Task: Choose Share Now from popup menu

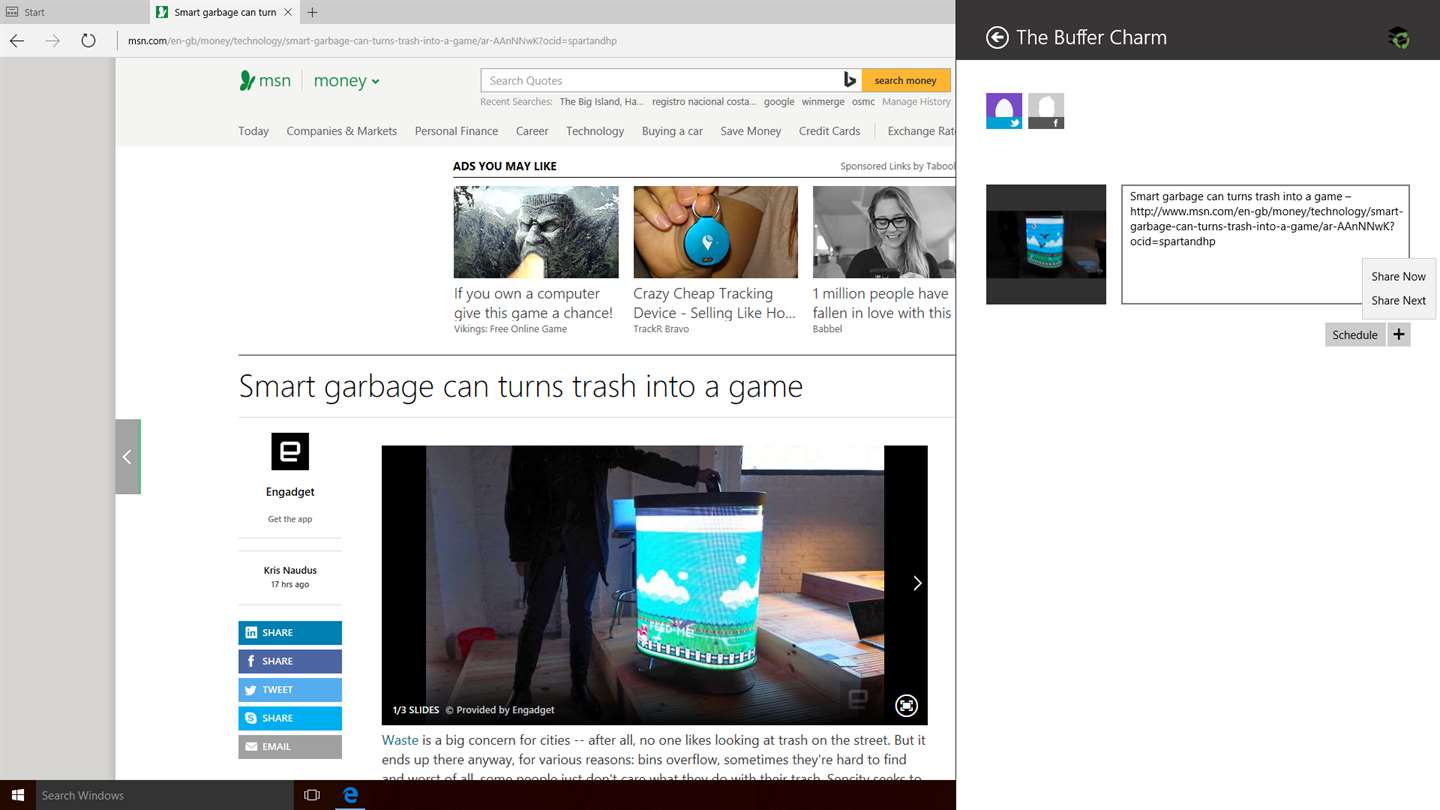Action: (1398, 276)
